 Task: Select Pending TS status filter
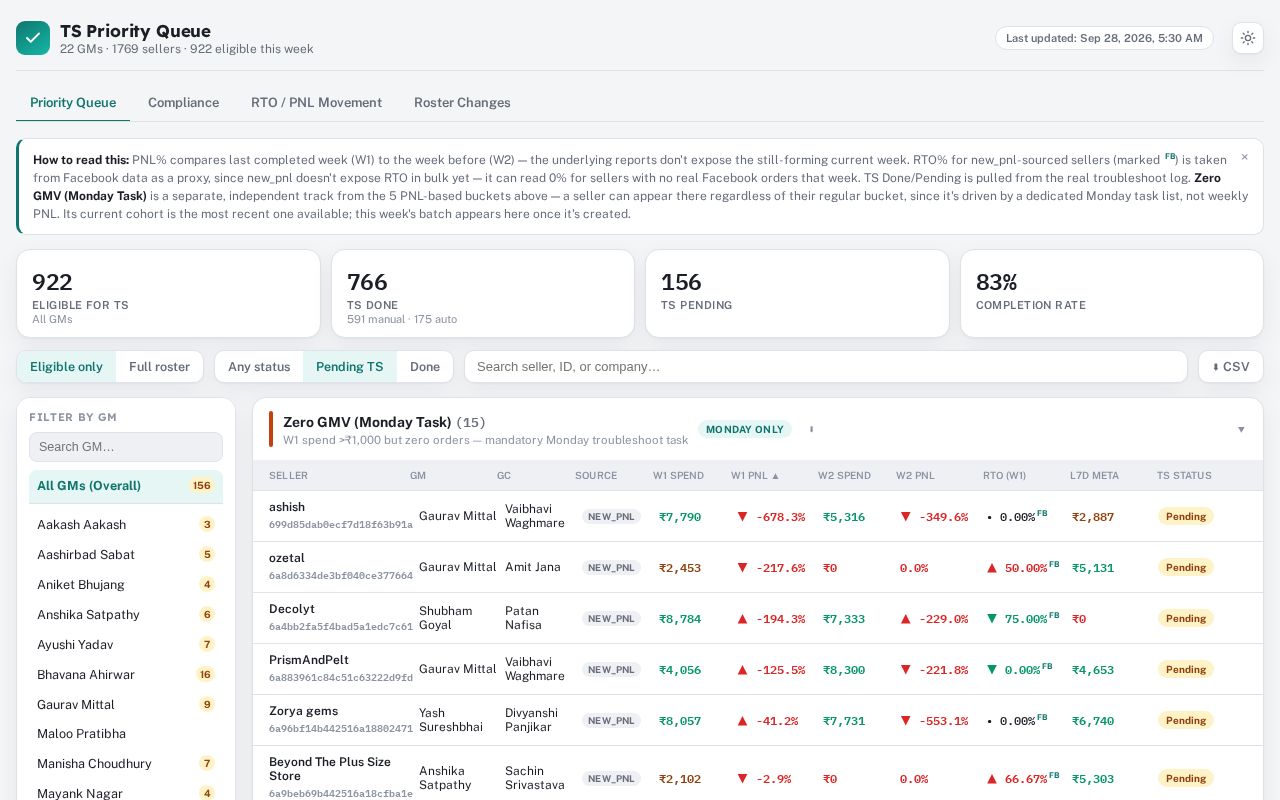click(x=349, y=367)
